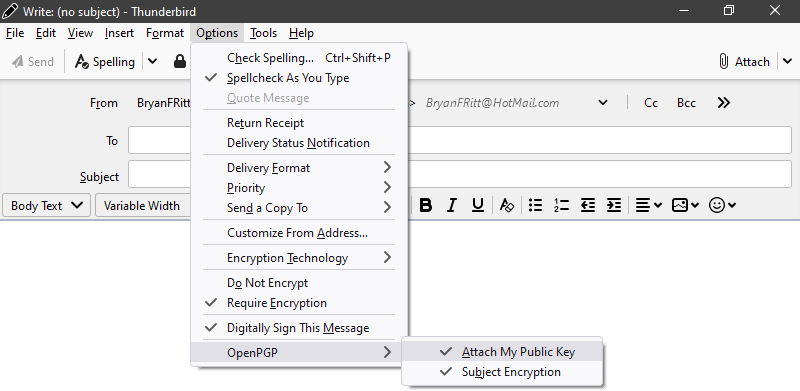Click the remove text styling icon

click(x=506, y=205)
